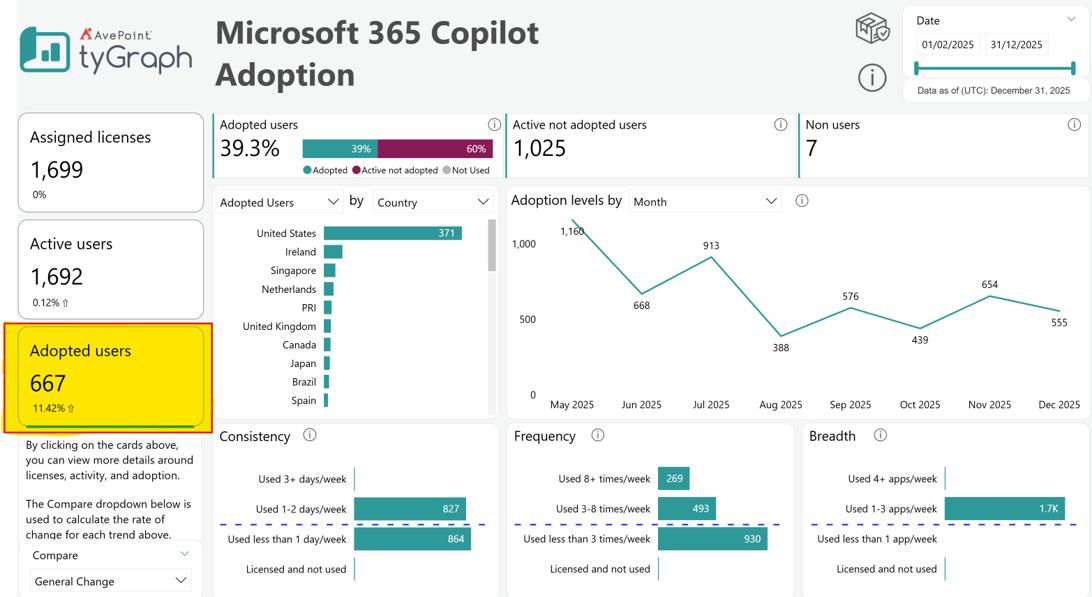
Task: Open the package checkmark icon near Date
Action: pyautogui.click(x=872, y=29)
